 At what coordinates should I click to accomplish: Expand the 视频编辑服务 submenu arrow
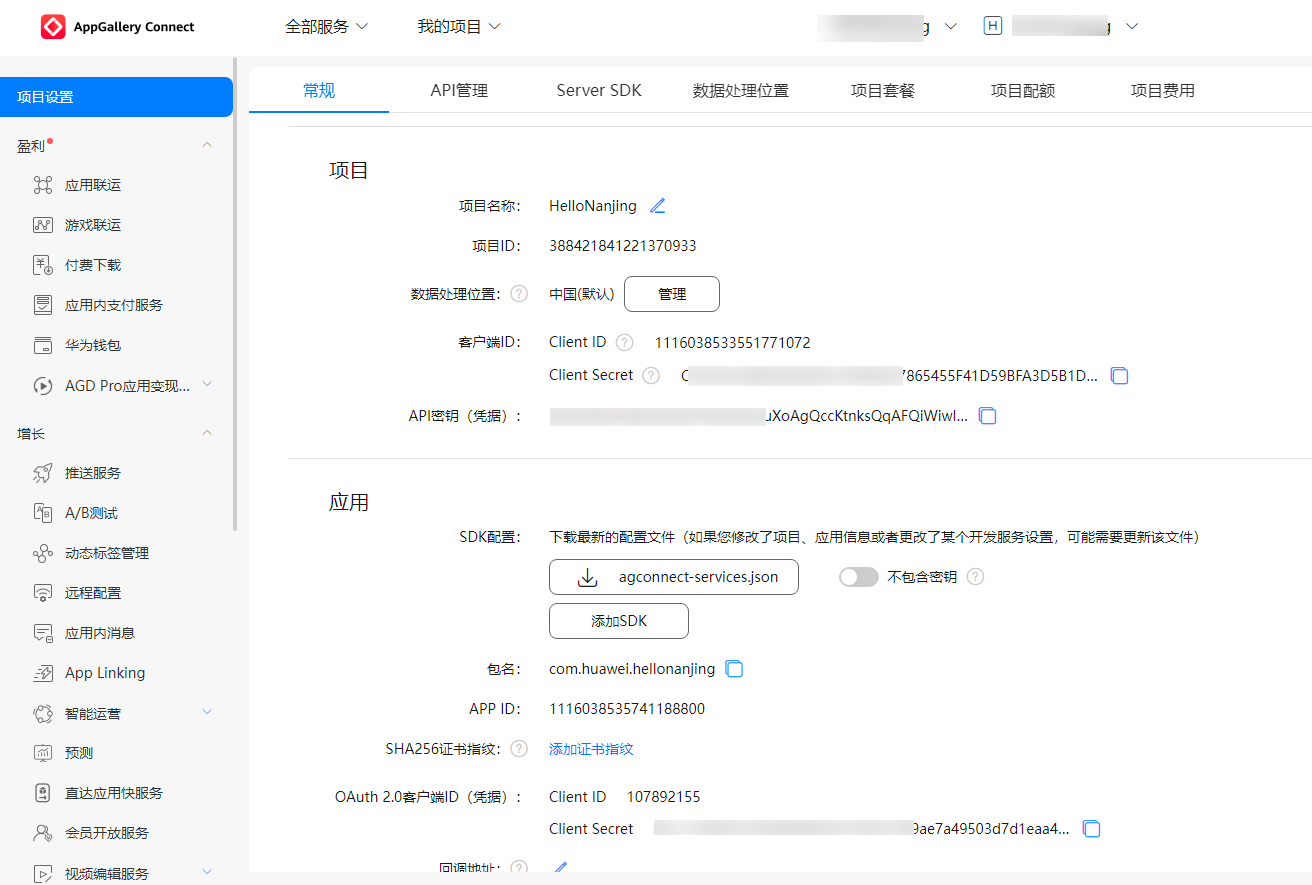207,872
